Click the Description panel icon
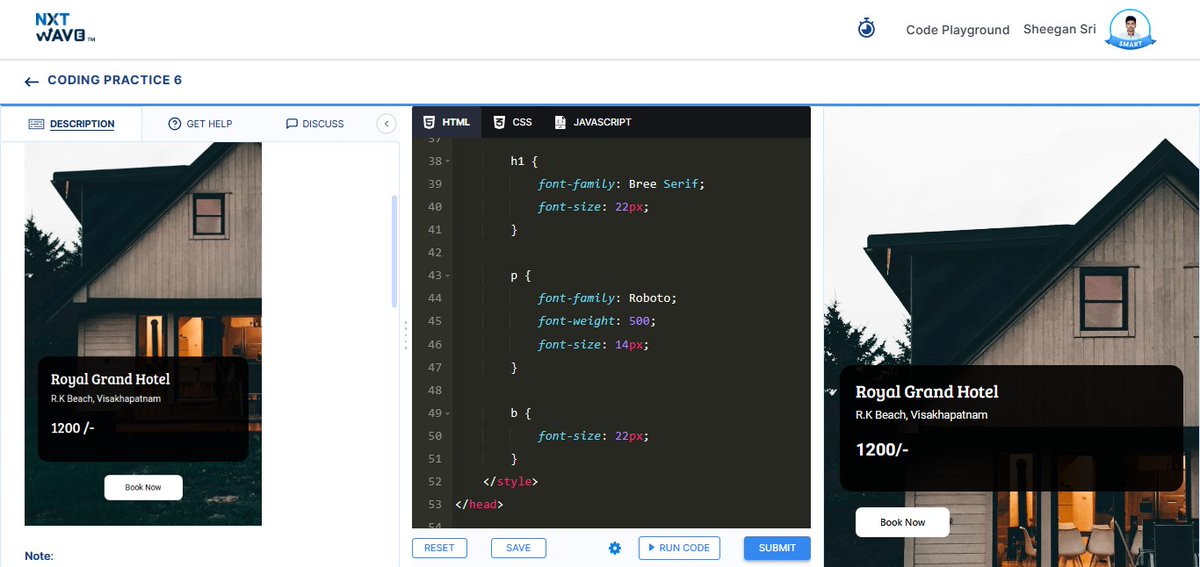1200x567 pixels. [x=36, y=124]
